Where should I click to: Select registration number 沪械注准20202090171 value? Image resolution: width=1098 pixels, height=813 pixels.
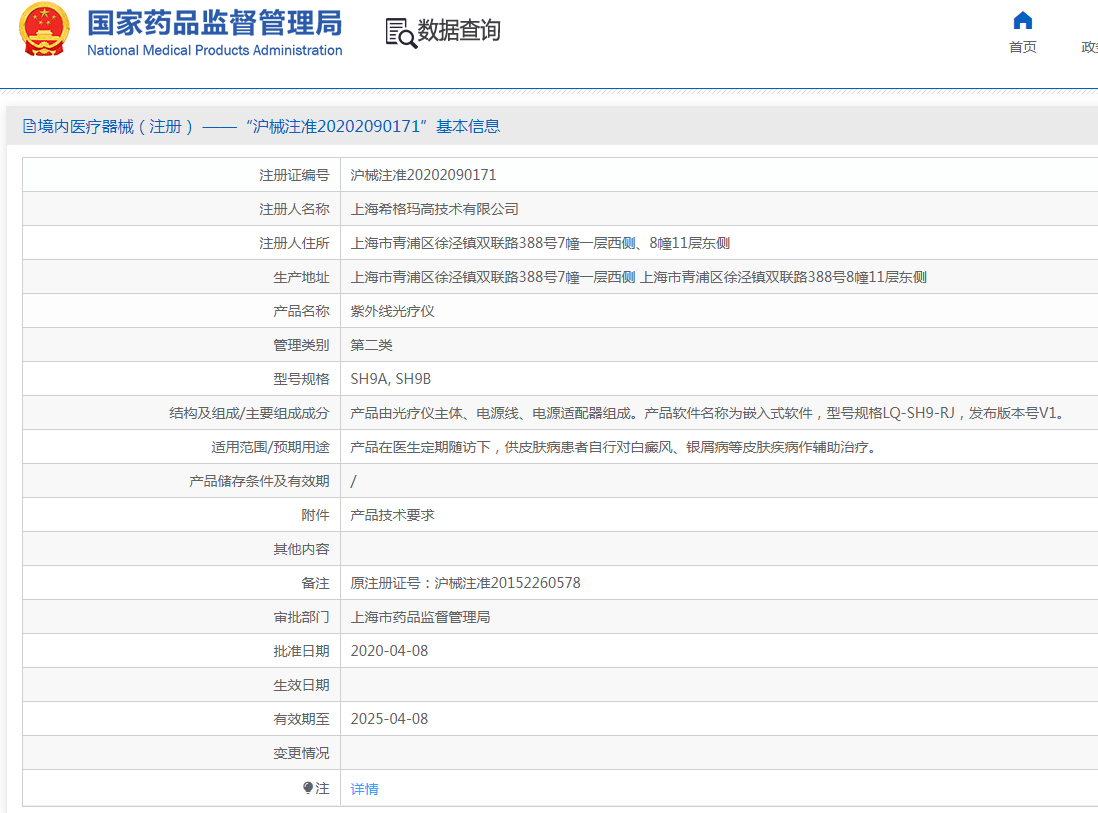click(423, 175)
